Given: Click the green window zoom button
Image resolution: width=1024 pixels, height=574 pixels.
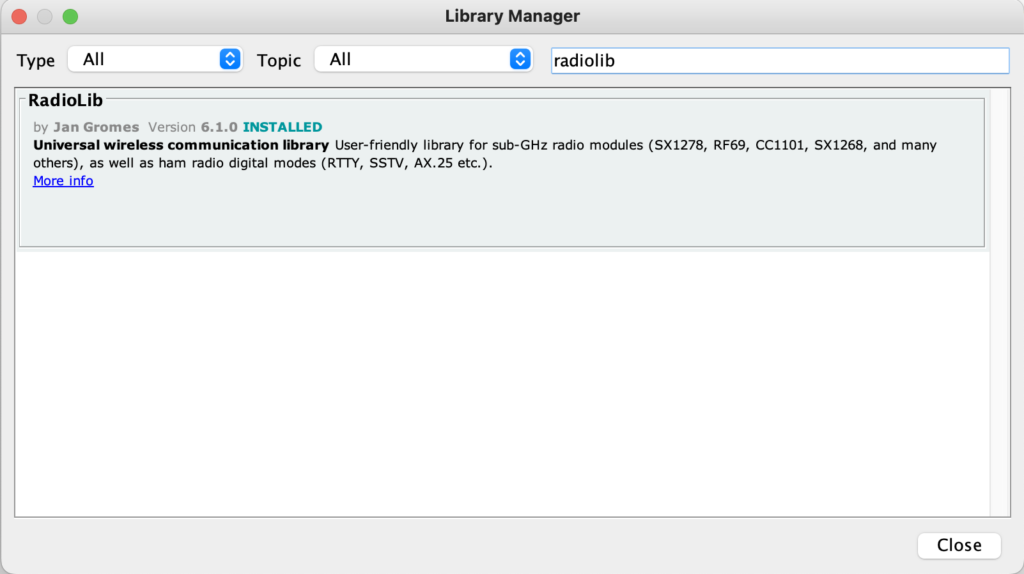Looking at the screenshot, I should [x=70, y=16].
